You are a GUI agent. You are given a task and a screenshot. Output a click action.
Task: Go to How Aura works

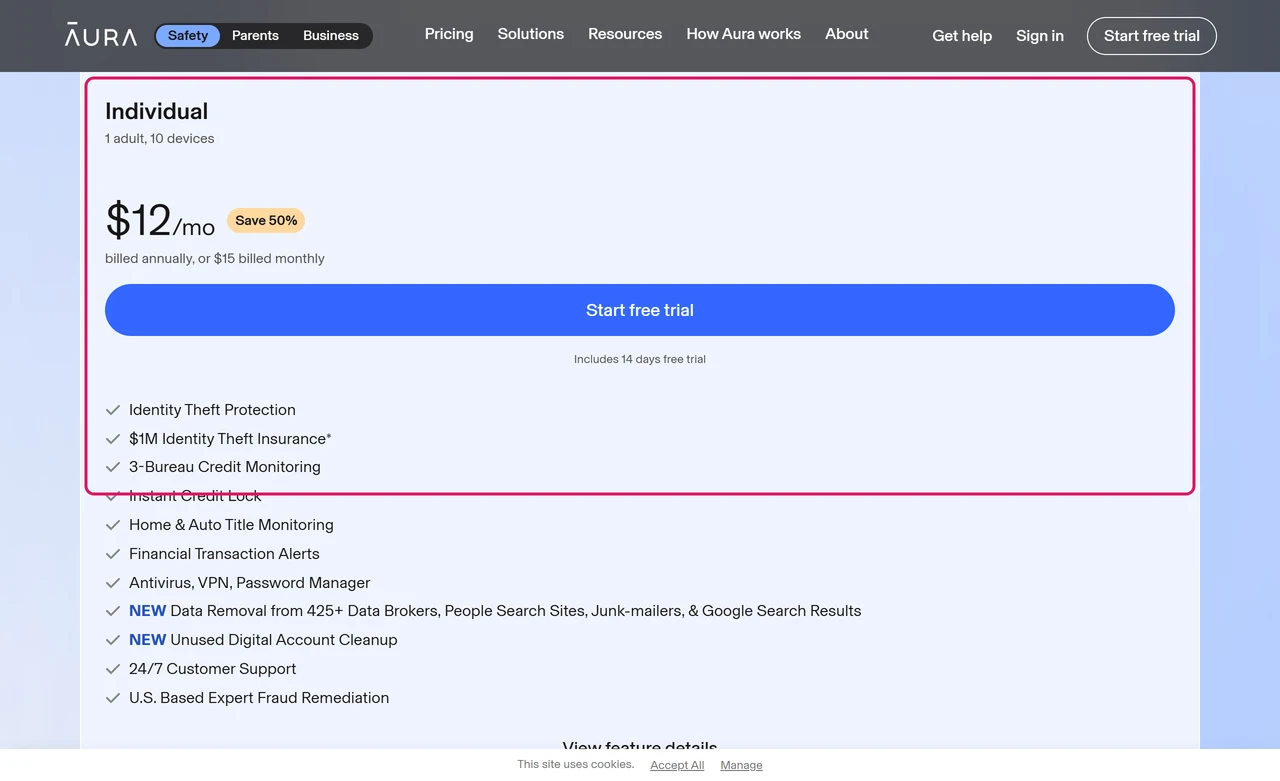(744, 34)
